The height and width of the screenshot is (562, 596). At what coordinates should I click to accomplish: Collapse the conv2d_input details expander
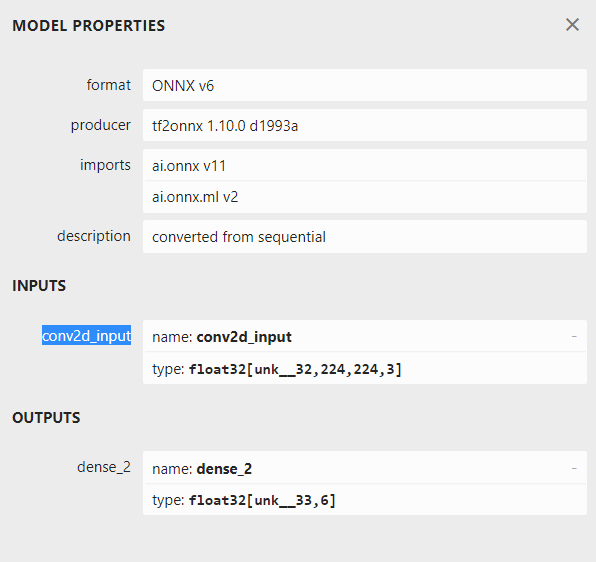(574, 337)
